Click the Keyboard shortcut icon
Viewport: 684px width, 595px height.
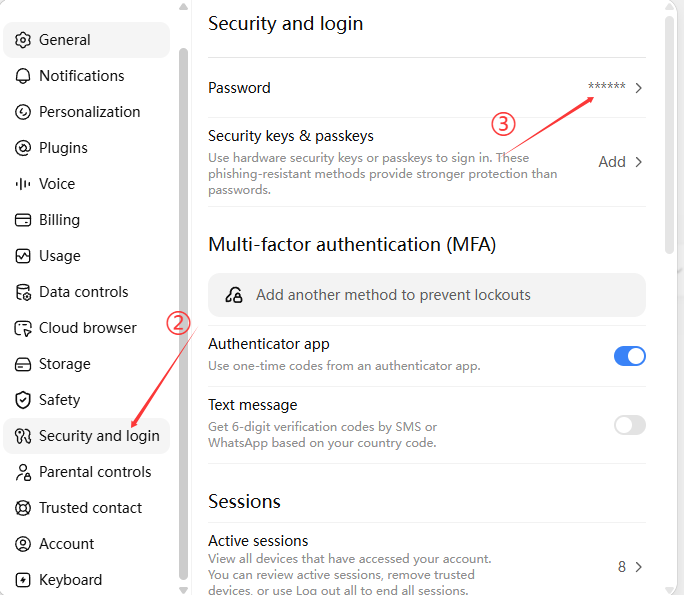[x=23, y=580]
